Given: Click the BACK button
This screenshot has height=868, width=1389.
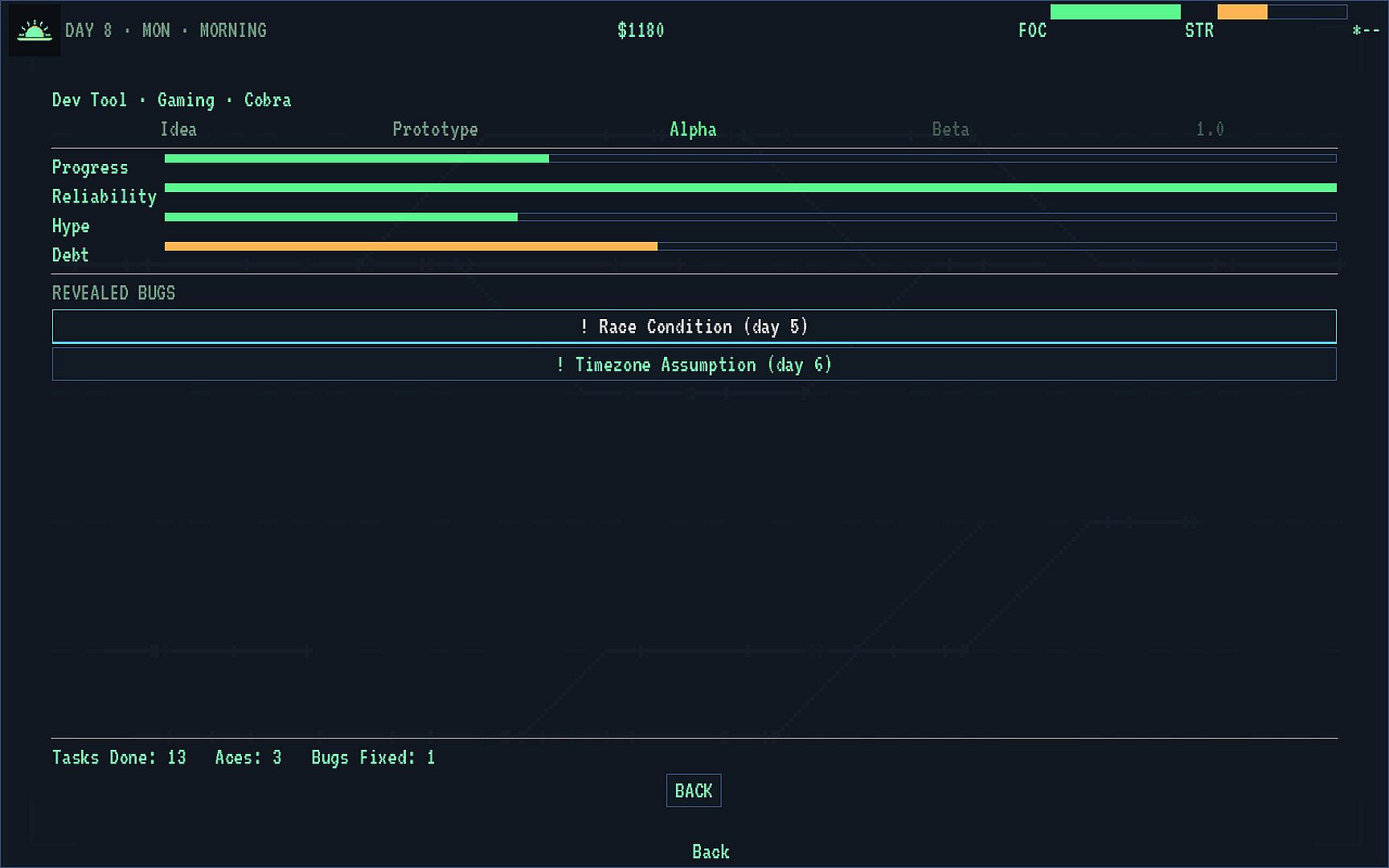Looking at the screenshot, I should (694, 791).
